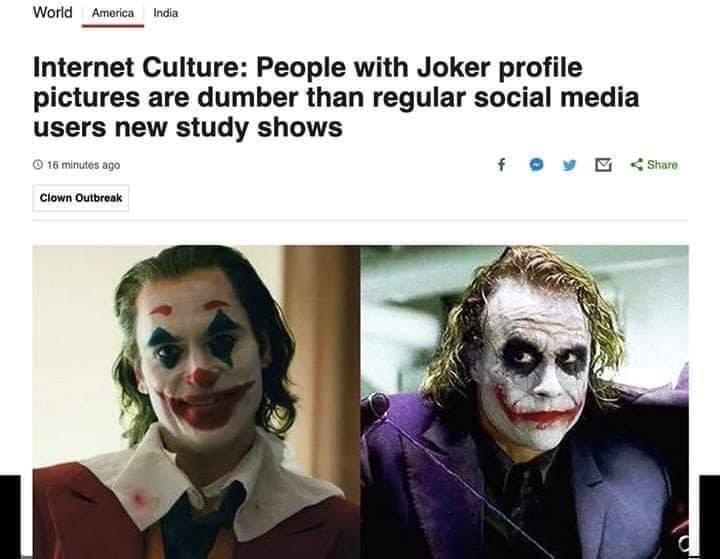Send article via Messenger icon
The image size is (720, 559).
pyautogui.click(x=535, y=165)
